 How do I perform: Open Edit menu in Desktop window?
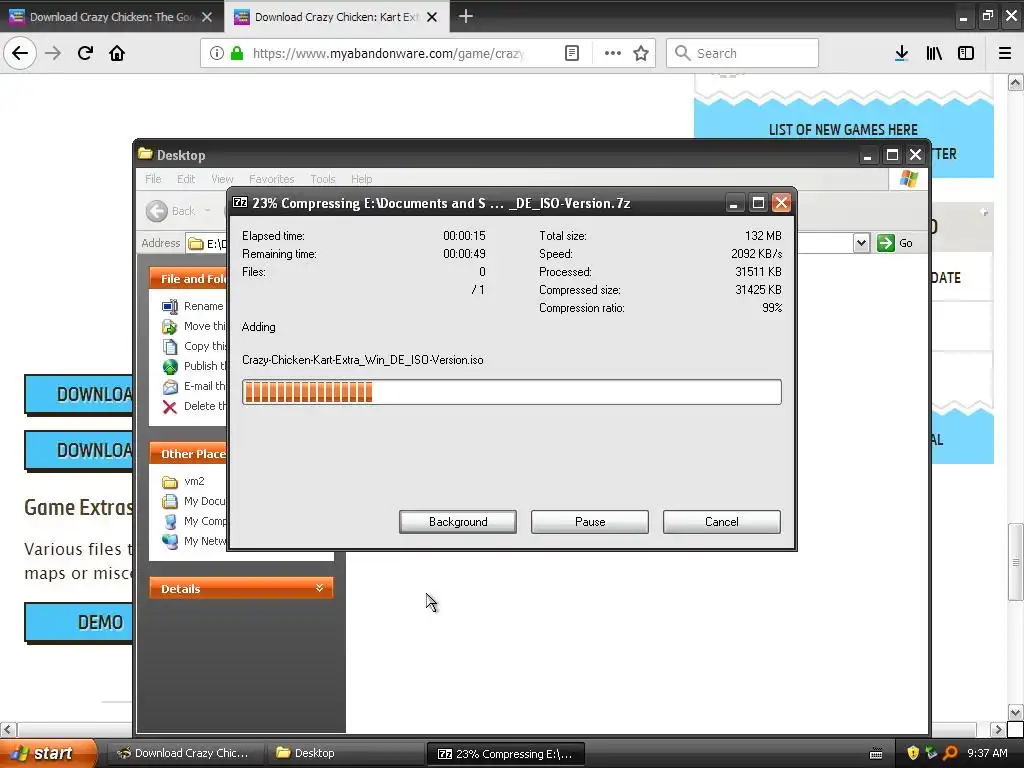click(185, 179)
